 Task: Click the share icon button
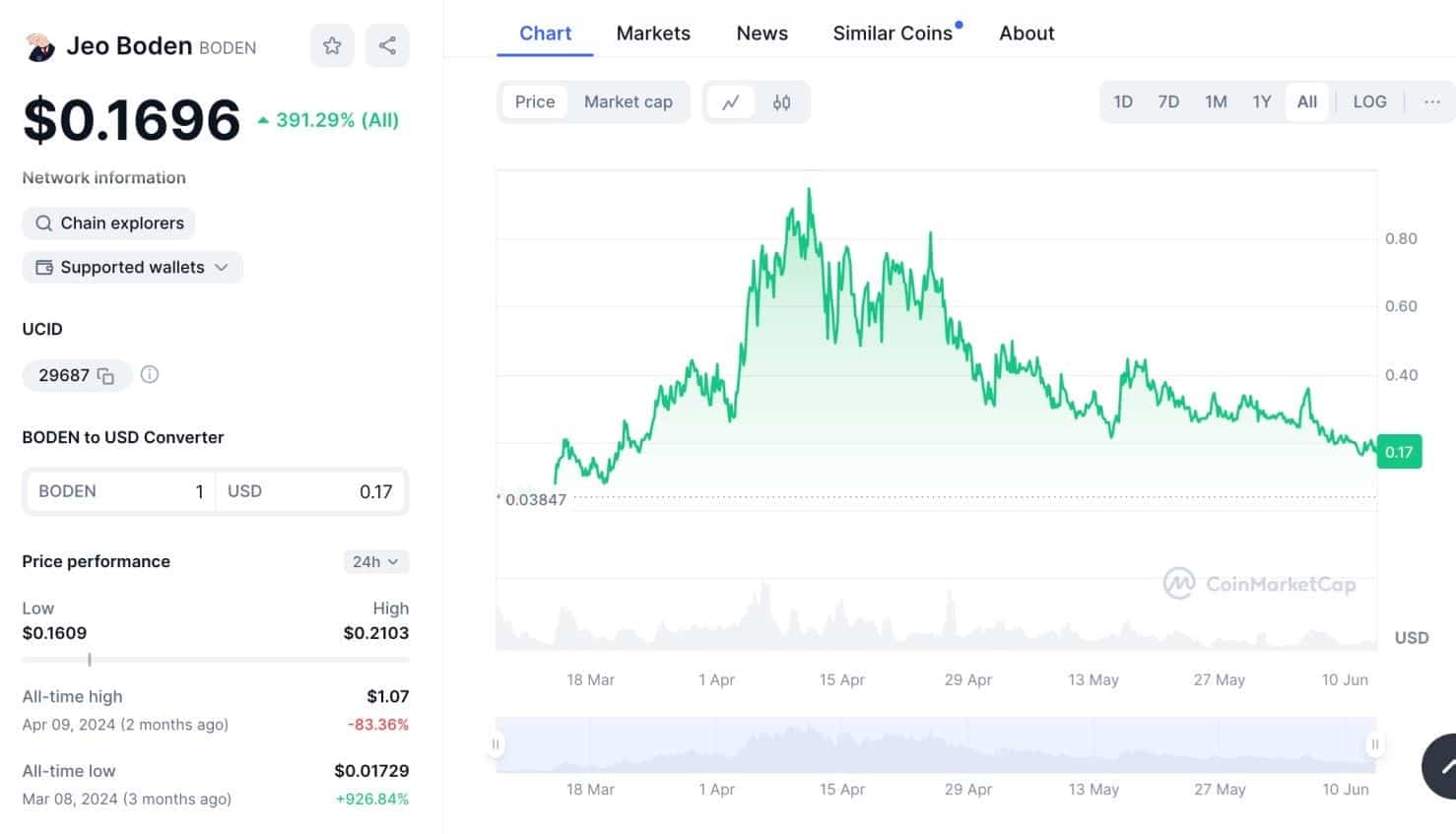coord(387,45)
